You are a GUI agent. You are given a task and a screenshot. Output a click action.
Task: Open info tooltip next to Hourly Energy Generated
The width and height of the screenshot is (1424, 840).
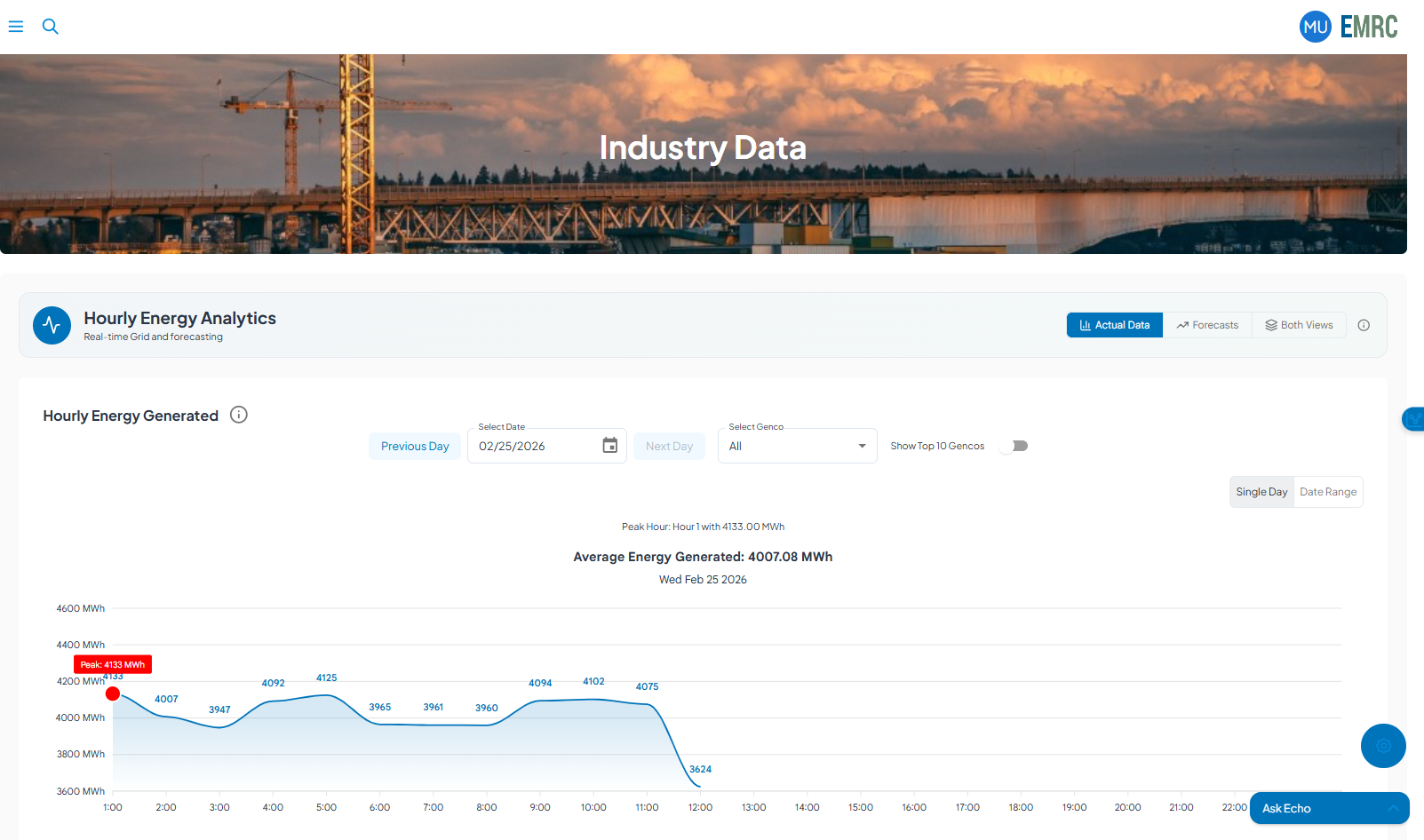238,415
